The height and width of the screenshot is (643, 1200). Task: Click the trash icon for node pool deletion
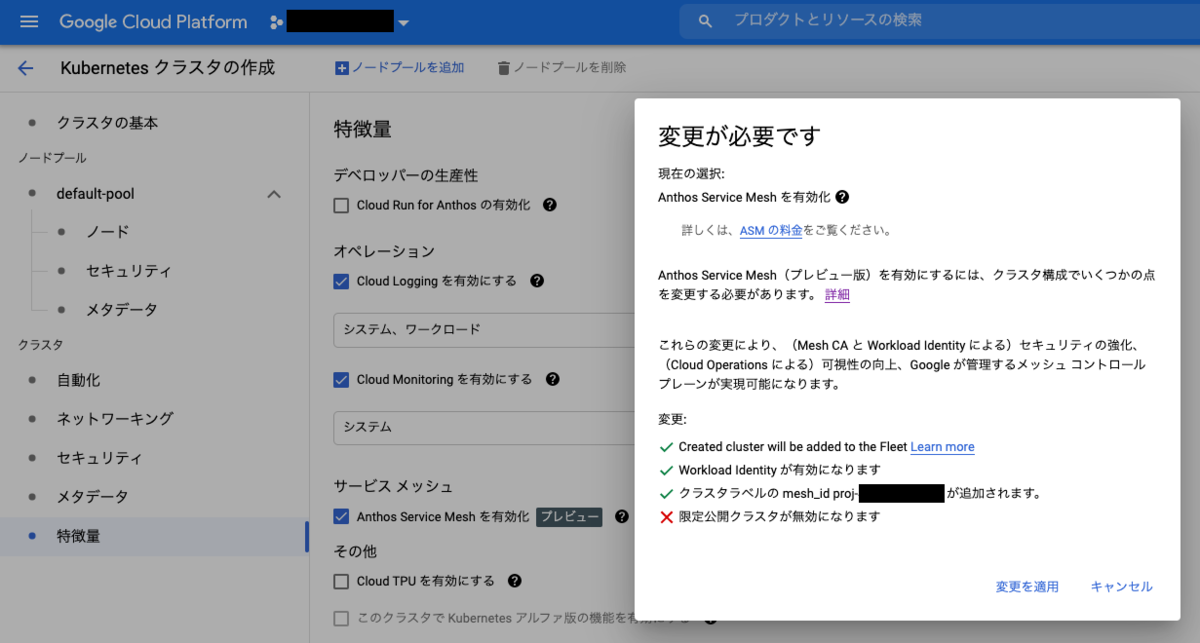point(503,68)
